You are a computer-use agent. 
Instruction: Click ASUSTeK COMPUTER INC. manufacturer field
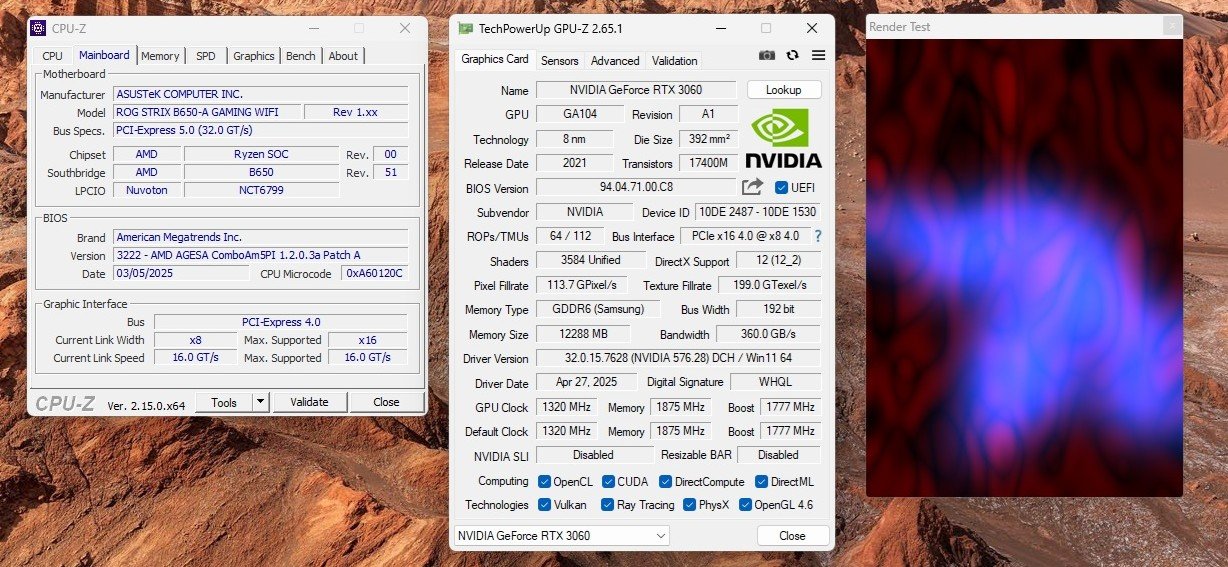coord(260,94)
